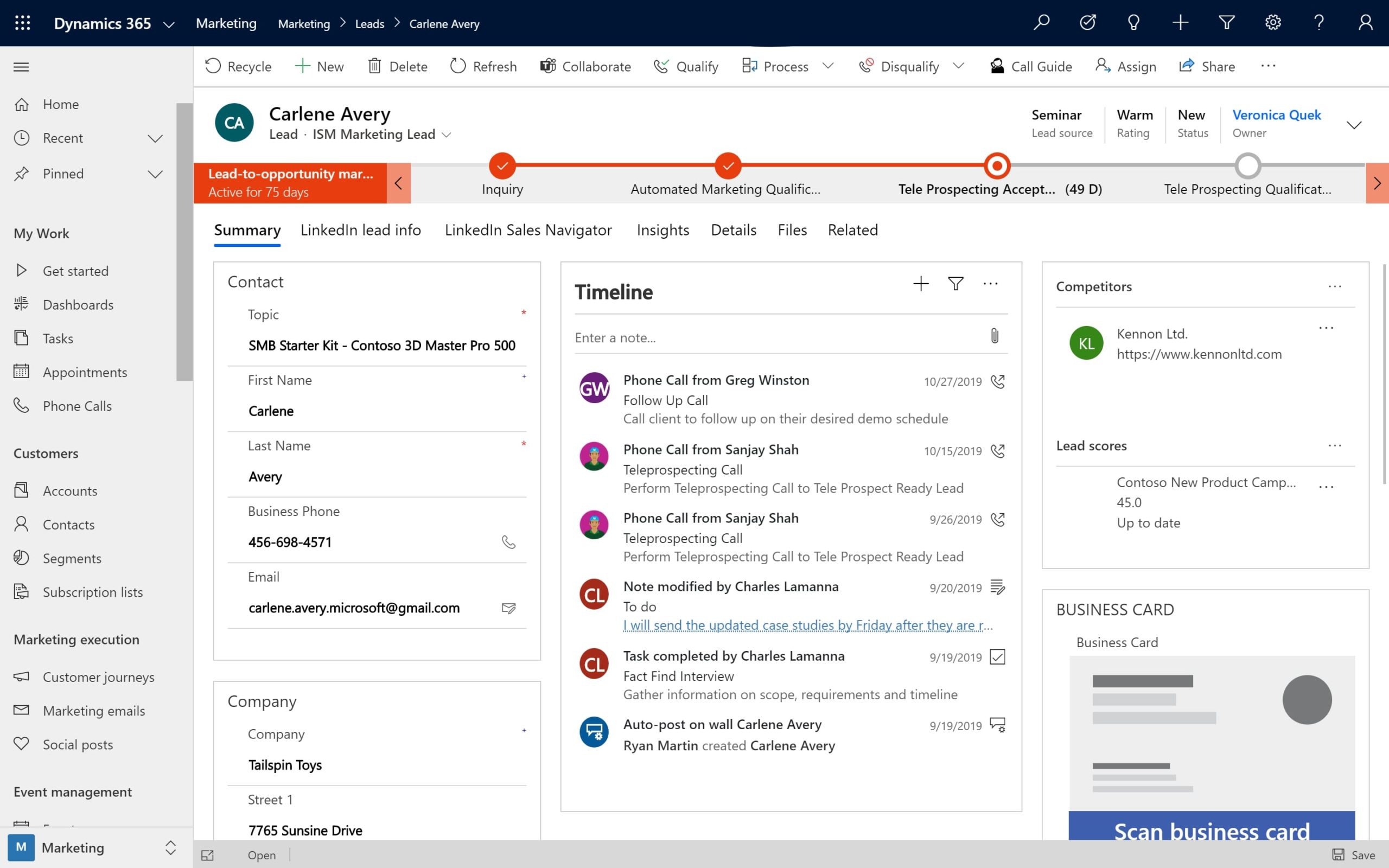Click the pop-out icon in status bar
1389x868 pixels.
(x=208, y=856)
